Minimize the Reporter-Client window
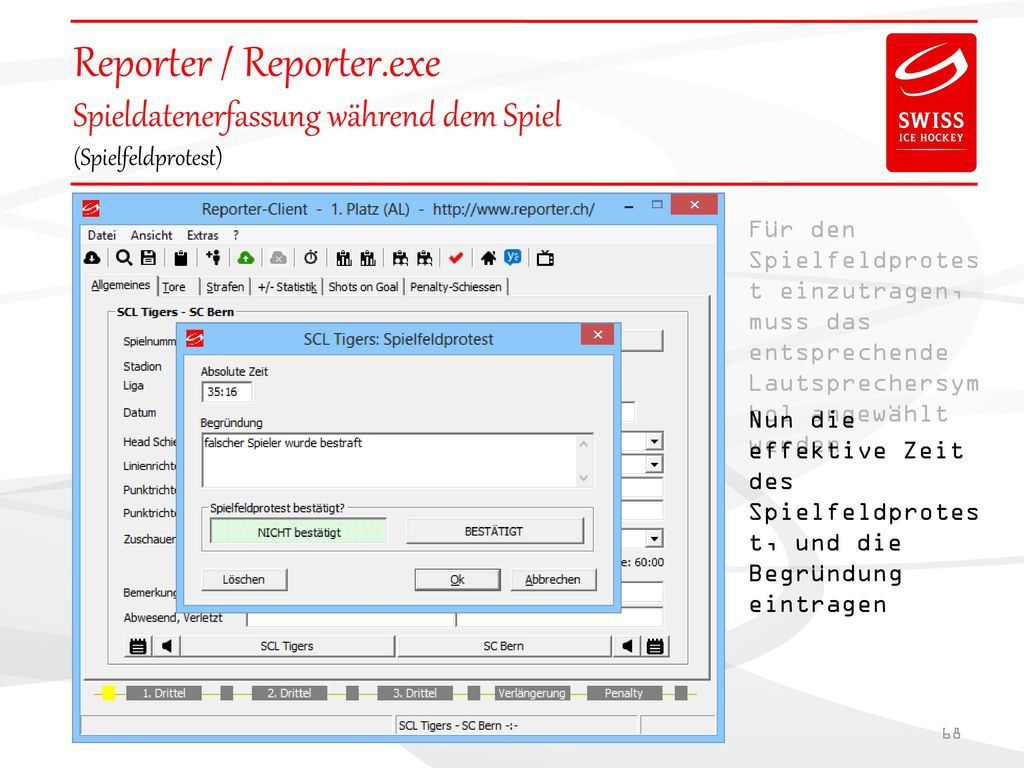 click(628, 207)
